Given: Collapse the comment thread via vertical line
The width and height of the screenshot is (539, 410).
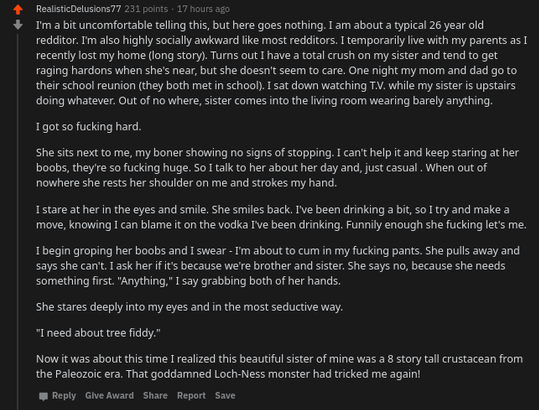Looking at the screenshot, I should click(x=18, y=222).
